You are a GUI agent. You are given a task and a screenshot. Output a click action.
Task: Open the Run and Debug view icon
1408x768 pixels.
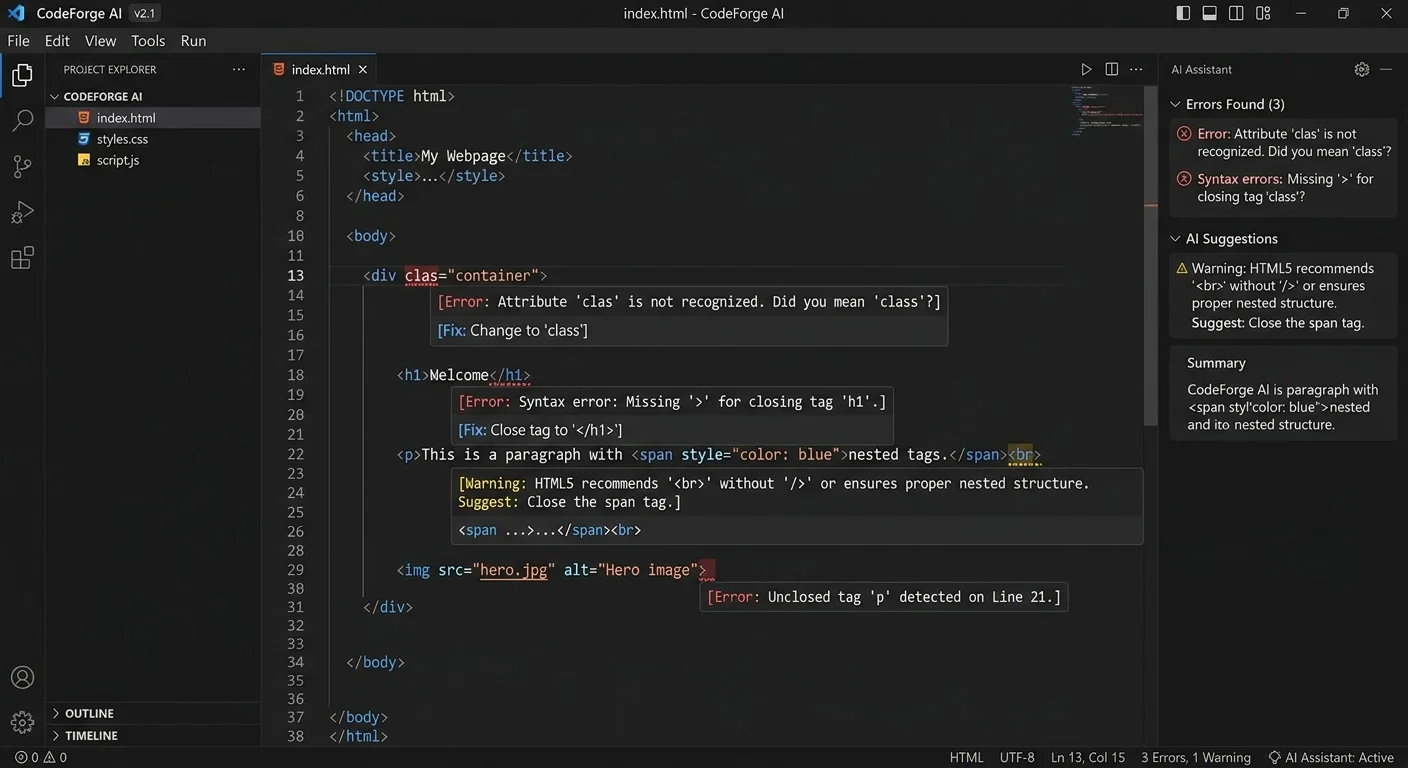click(x=22, y=213)
